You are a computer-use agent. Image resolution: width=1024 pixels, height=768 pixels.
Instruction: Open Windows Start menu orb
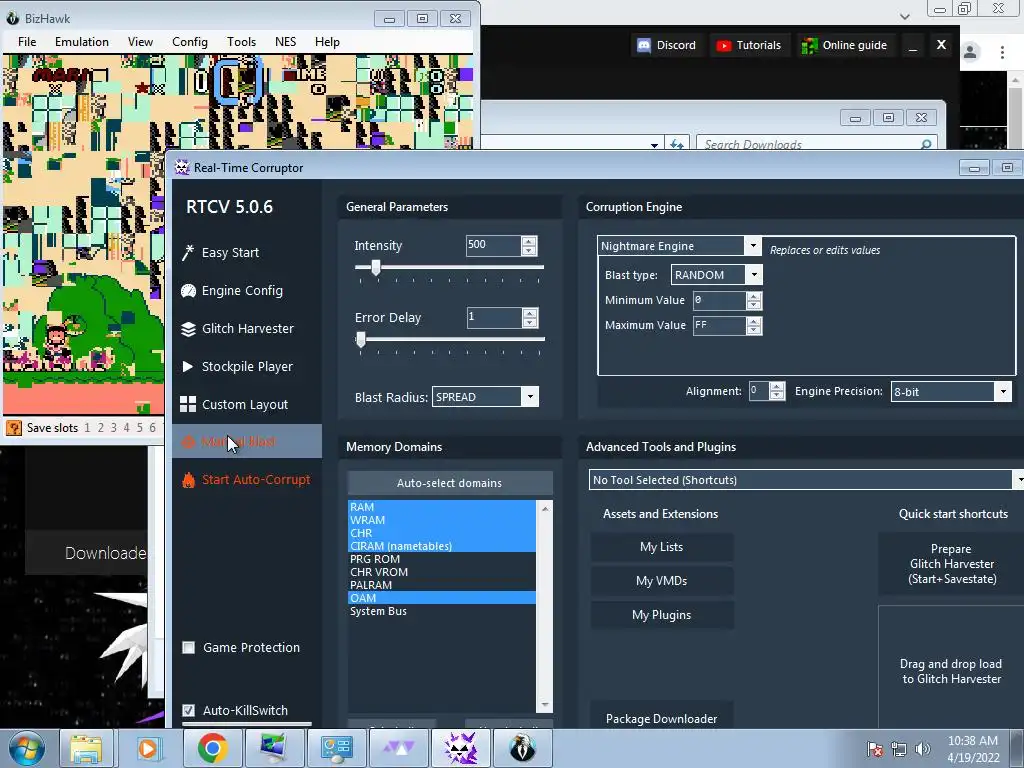[x=27, y=748]
